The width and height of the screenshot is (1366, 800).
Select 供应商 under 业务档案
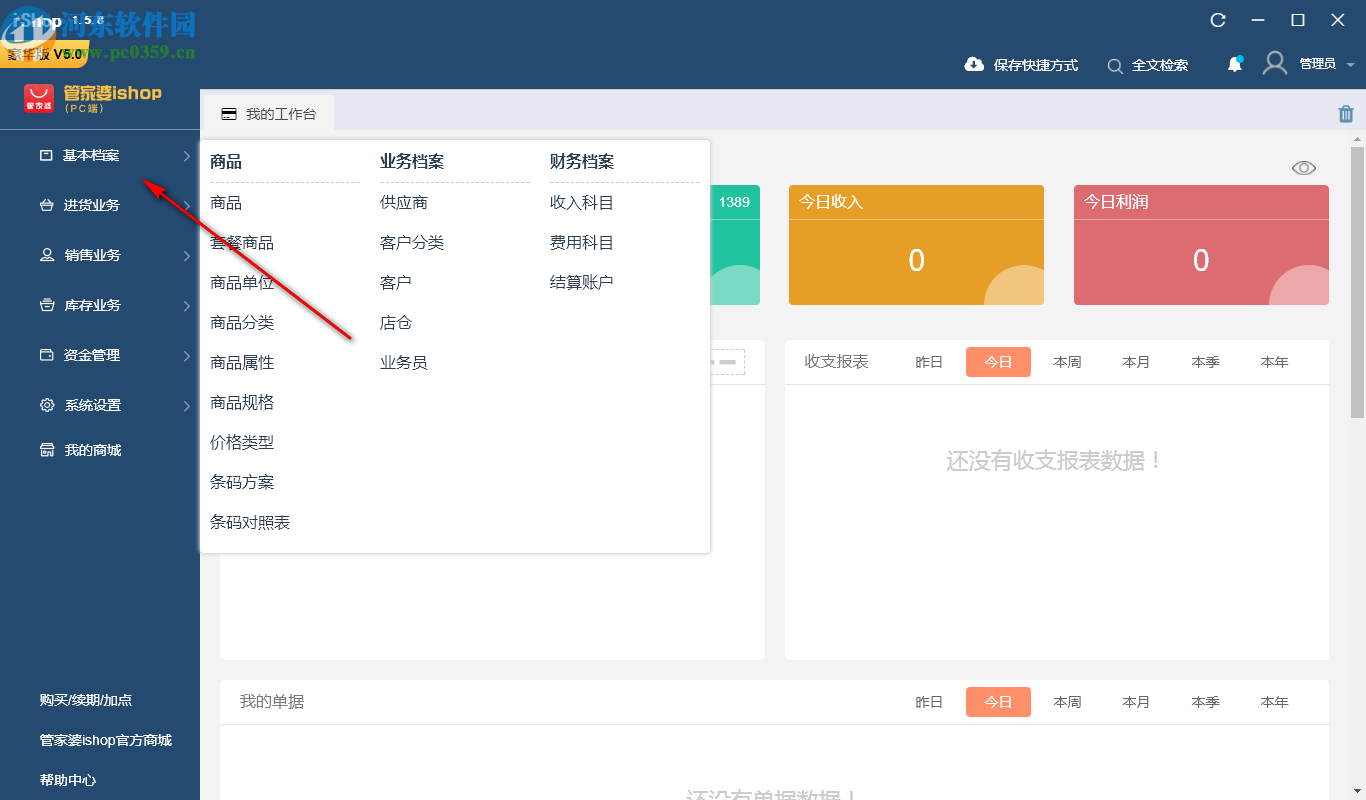coord(406,202)
